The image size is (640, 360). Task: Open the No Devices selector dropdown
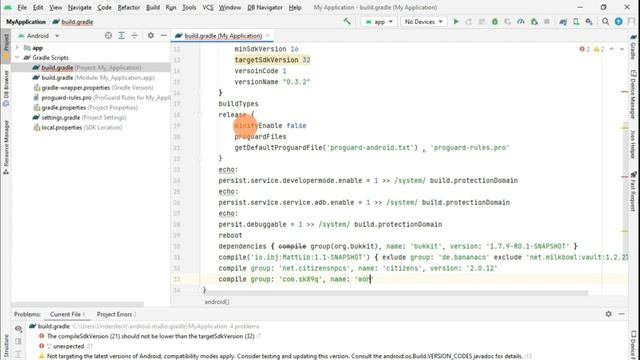click(423, 22)
